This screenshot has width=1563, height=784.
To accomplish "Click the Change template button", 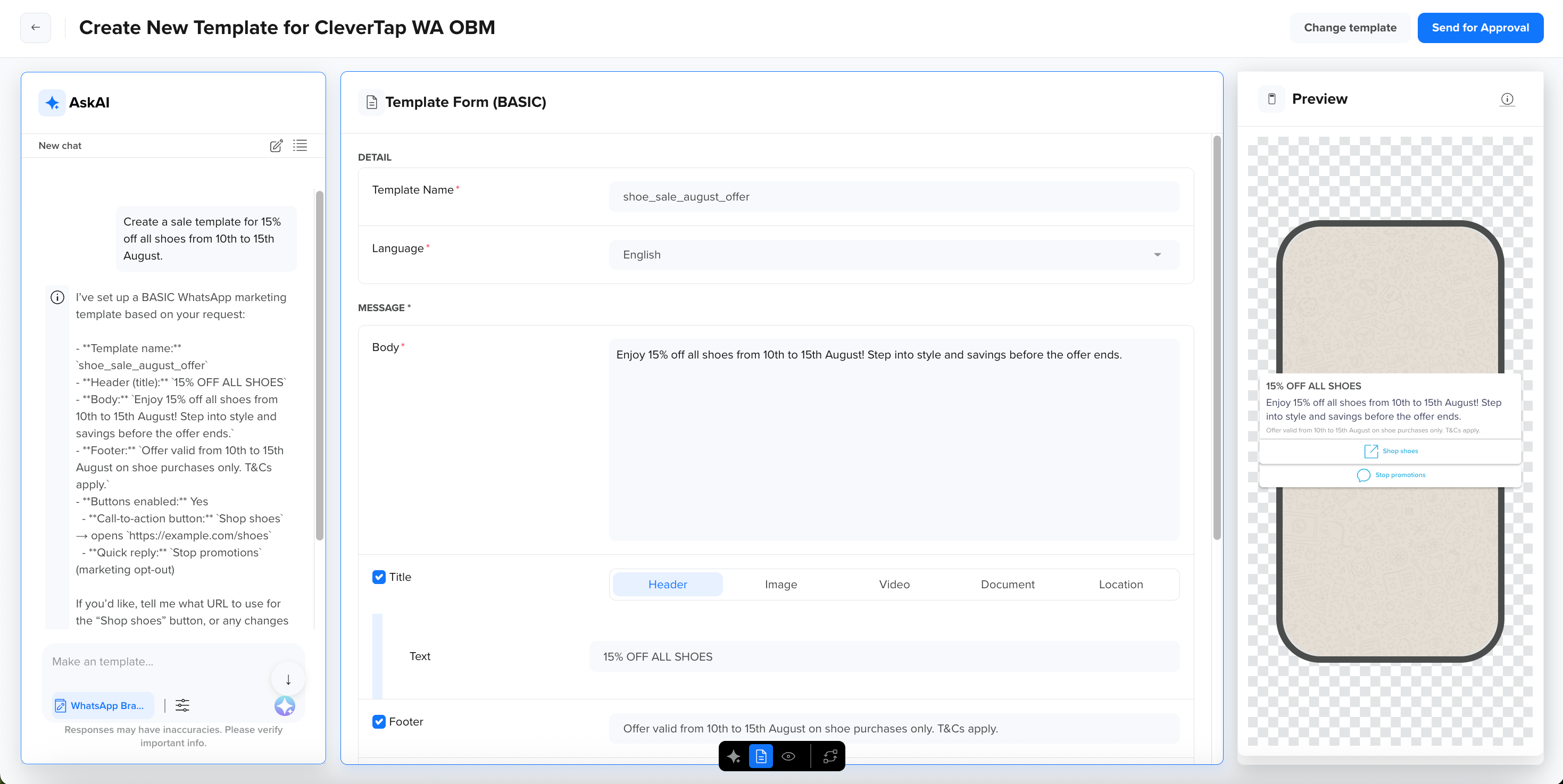I will coord(1350,28).
